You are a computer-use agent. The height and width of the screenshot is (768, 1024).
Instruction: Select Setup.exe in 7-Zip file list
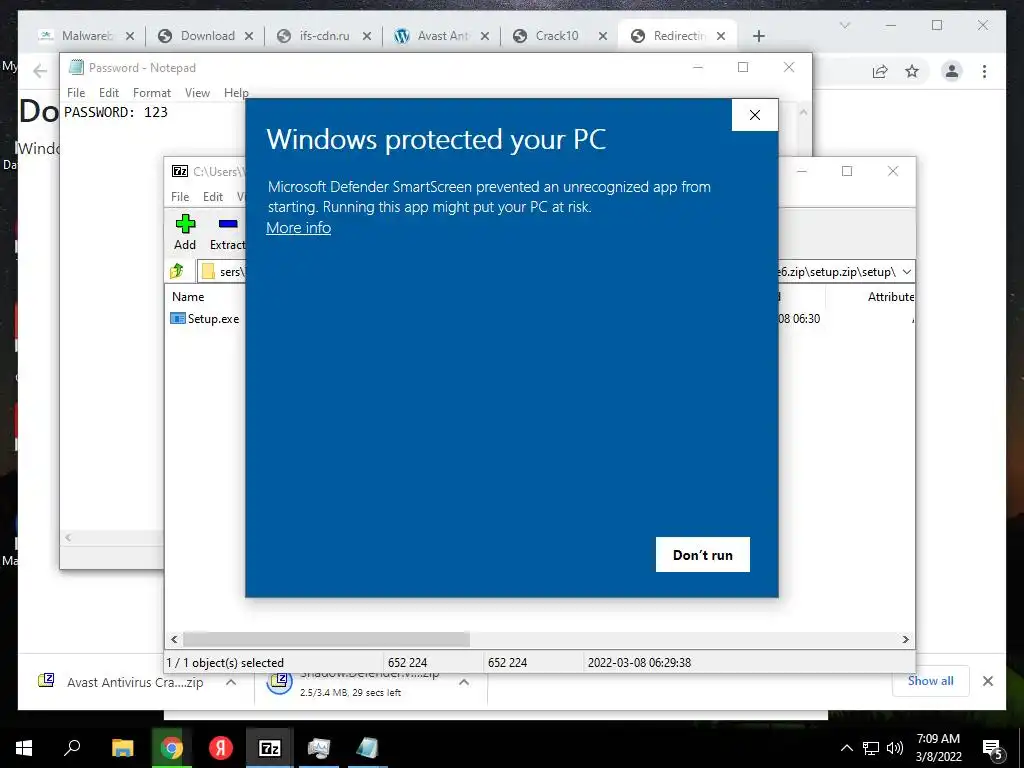point(205,319)
